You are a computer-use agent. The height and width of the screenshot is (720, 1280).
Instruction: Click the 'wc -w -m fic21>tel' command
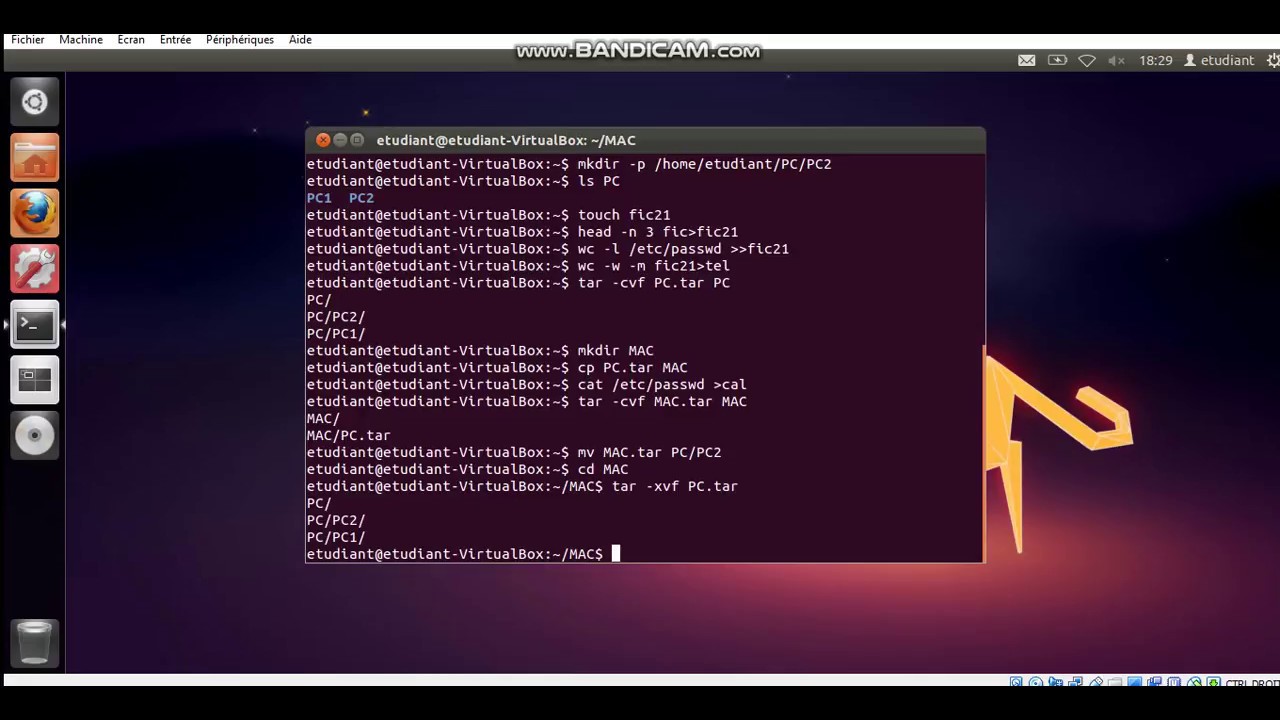click(653, 266)
